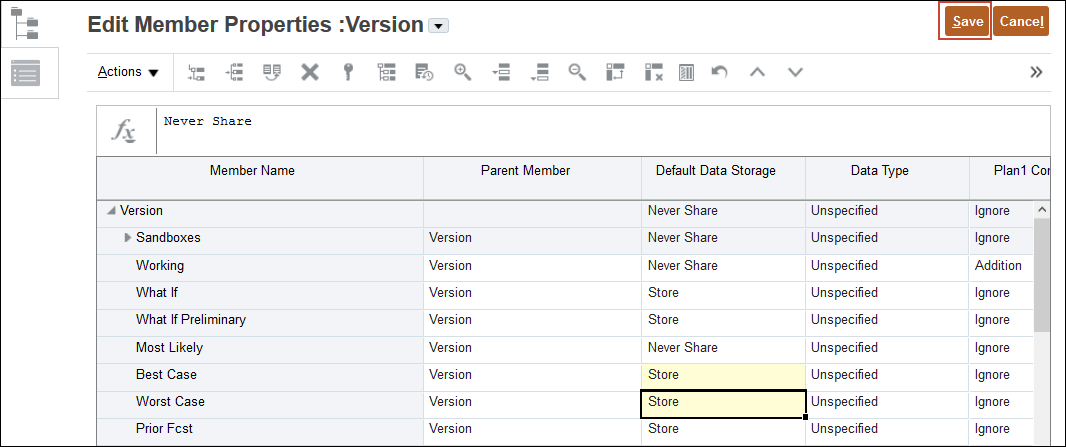Click the fx formula icon
The image size is (1066, 447).
coord(124,131)
